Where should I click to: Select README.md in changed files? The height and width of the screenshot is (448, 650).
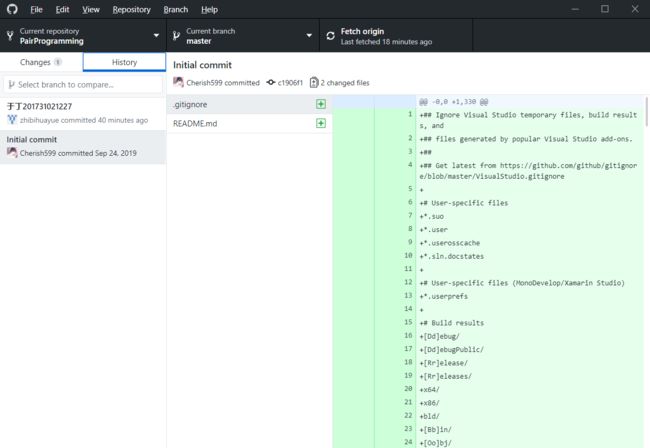click(249, 124)
